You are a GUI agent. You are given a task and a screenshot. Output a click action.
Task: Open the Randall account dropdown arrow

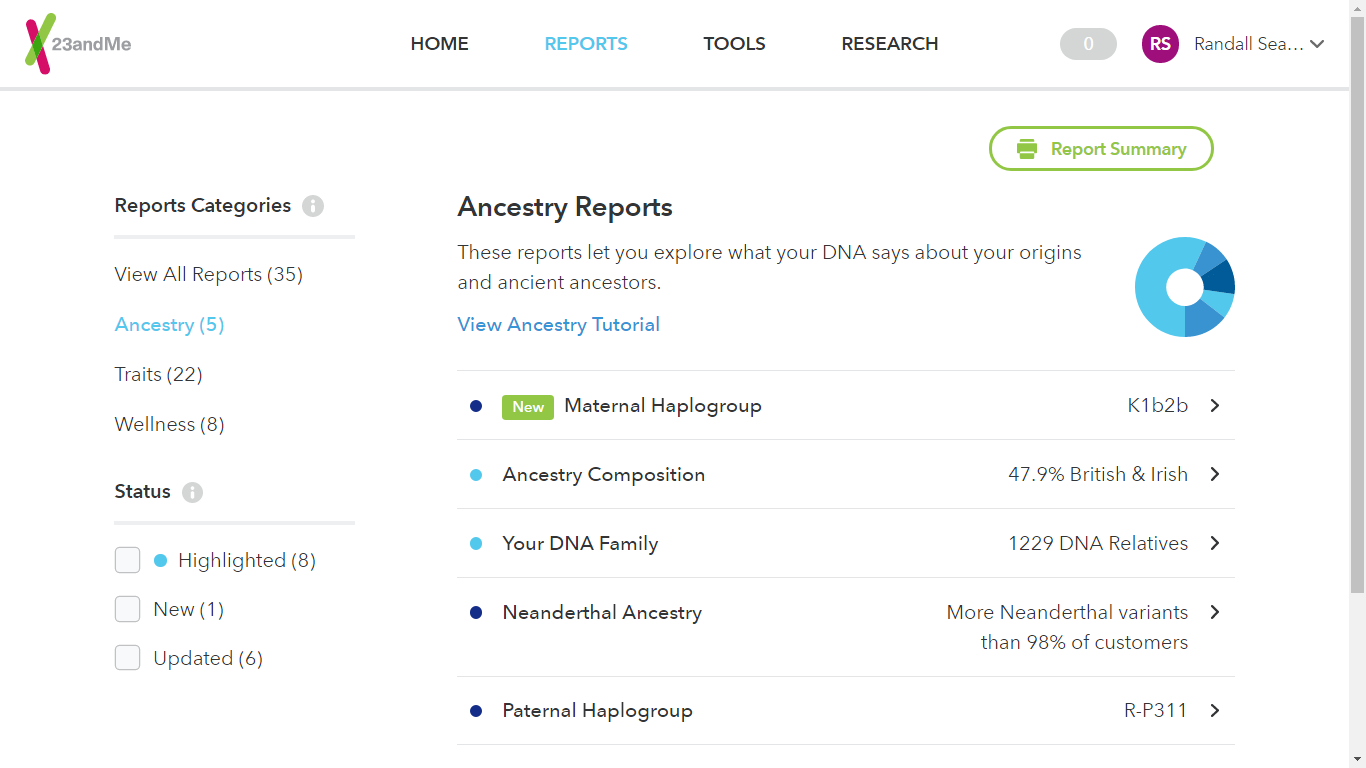[x=1317, y=44]
